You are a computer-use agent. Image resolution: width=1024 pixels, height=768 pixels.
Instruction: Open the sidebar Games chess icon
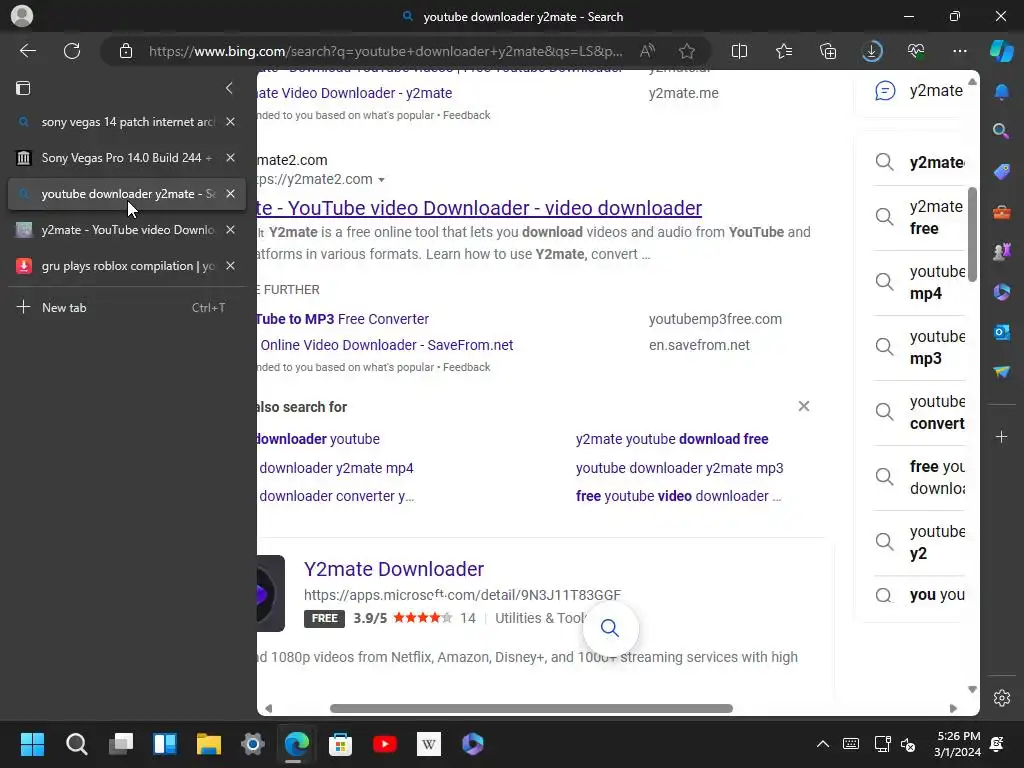(1001, 251)
